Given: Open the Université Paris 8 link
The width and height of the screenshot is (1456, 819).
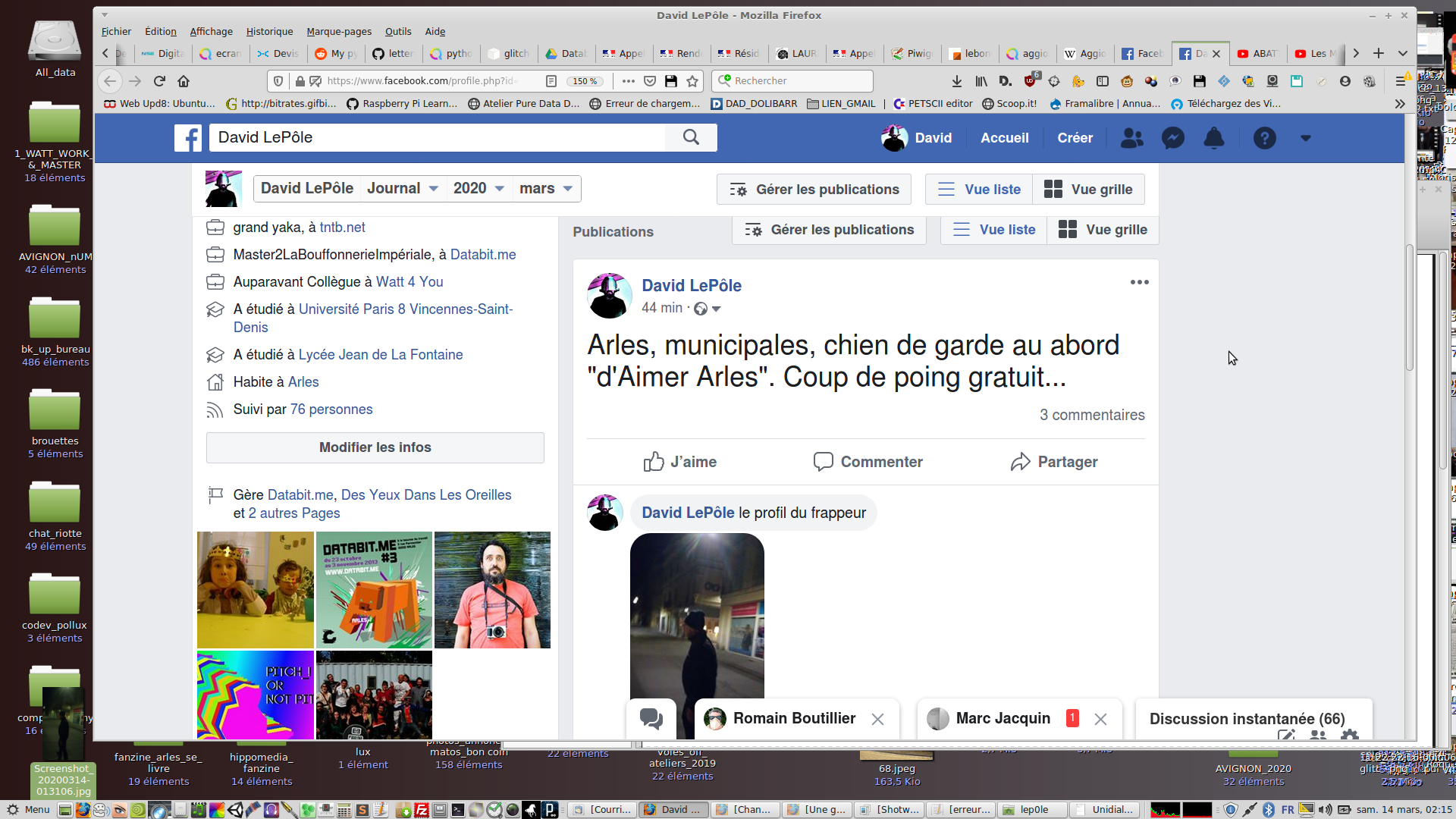Looking at the screenshot, I should (x=405, y=309).
